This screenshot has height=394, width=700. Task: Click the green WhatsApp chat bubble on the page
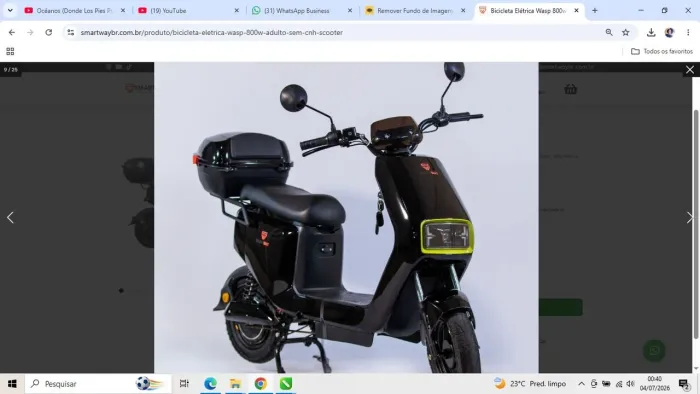(654, 351)
